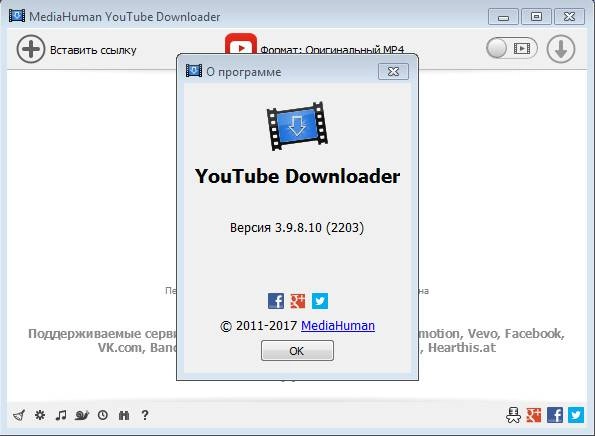Click the film strip logo in About dialog

(x=297, y=126)
